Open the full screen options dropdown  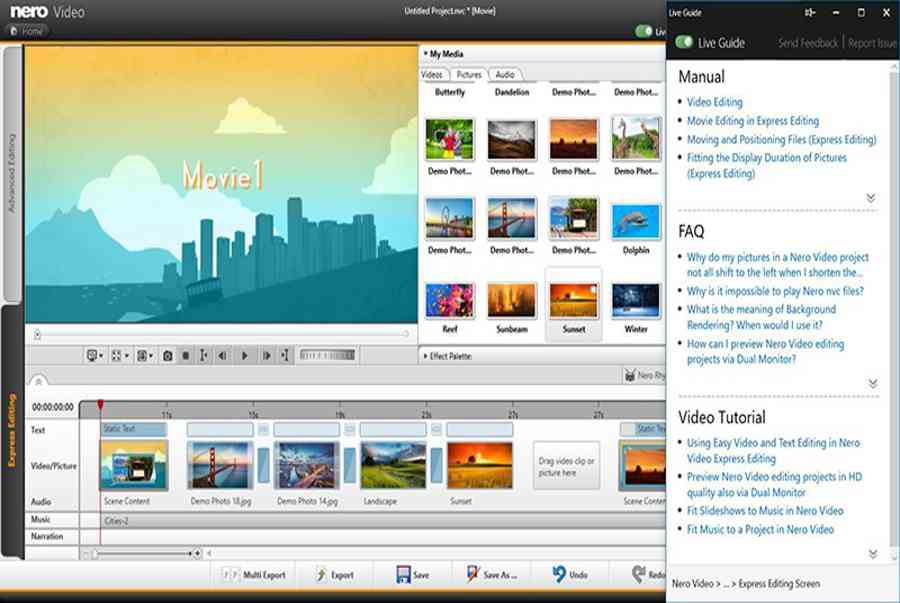tap(119, 356)
